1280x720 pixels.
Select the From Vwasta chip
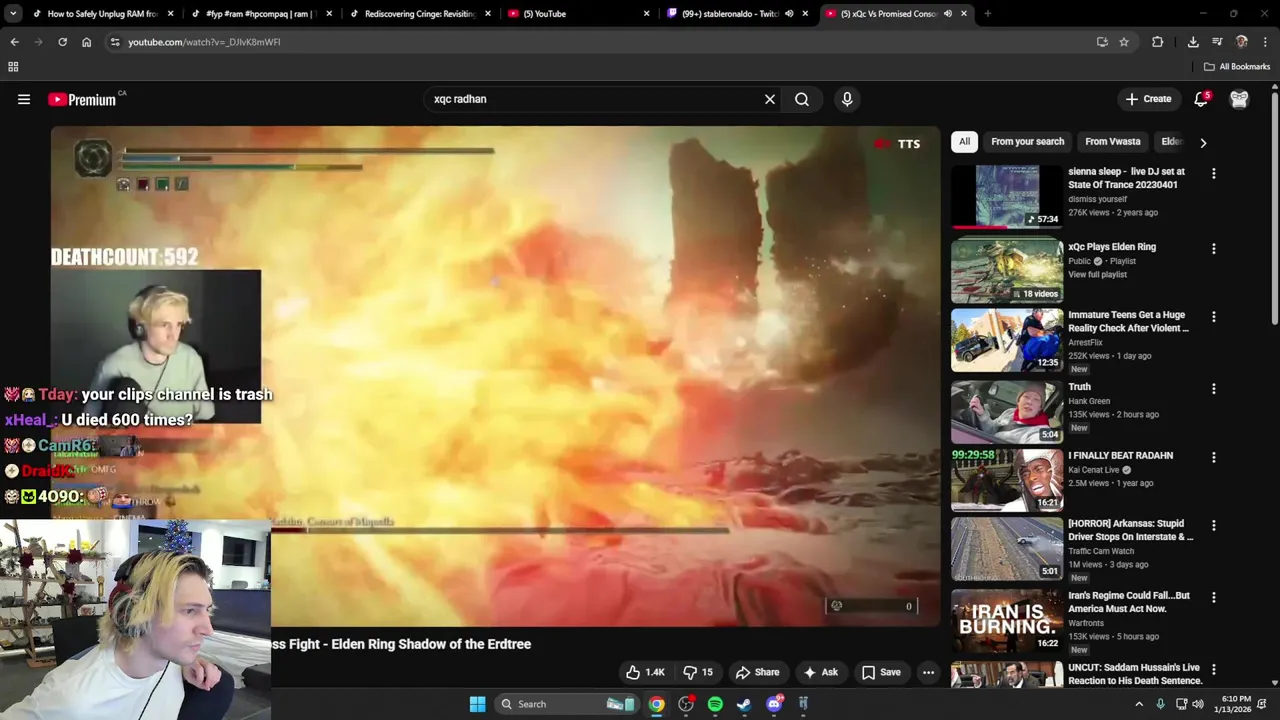[x=1112, y=142]
